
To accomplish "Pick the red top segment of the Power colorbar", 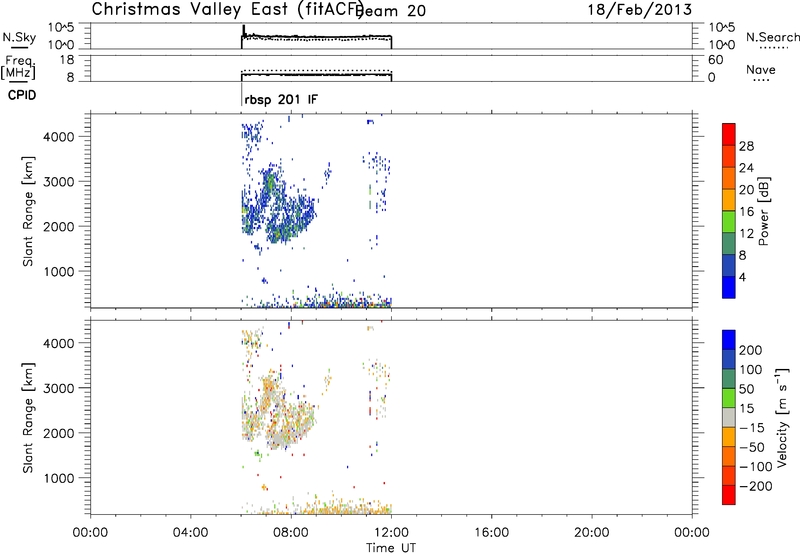I will [x=729, y=135].
